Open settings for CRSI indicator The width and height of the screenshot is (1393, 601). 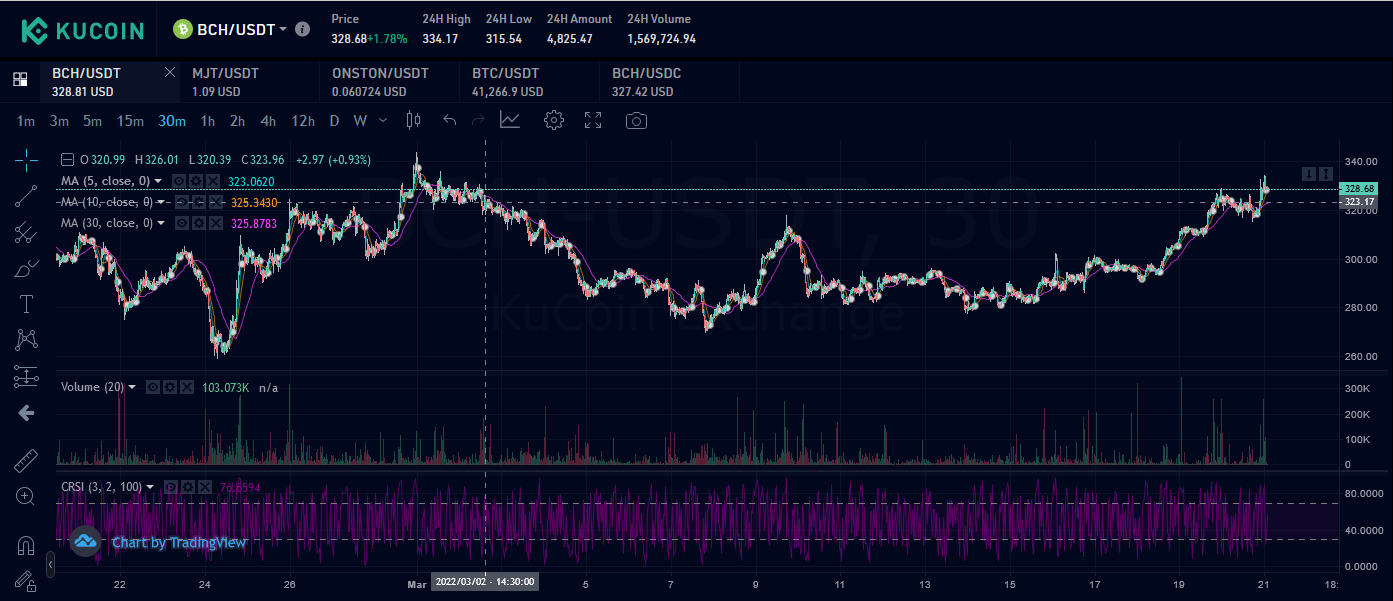[188, 487]
